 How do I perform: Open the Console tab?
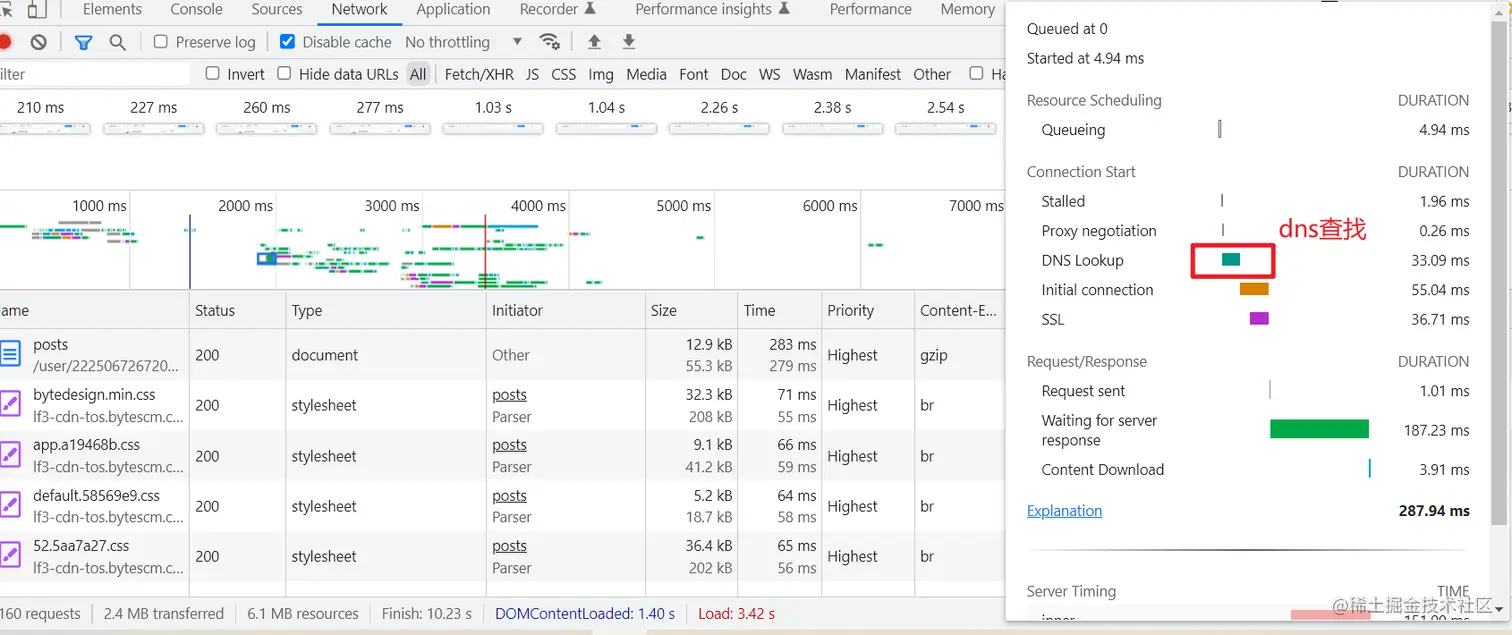tap(196, 10)
